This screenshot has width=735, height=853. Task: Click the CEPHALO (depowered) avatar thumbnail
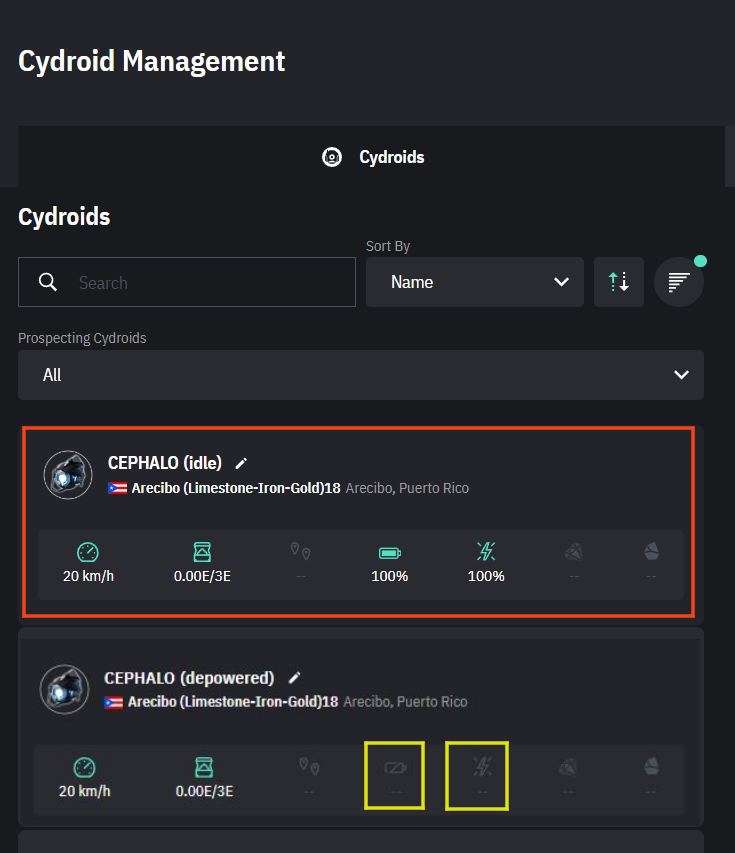(65, 689)
